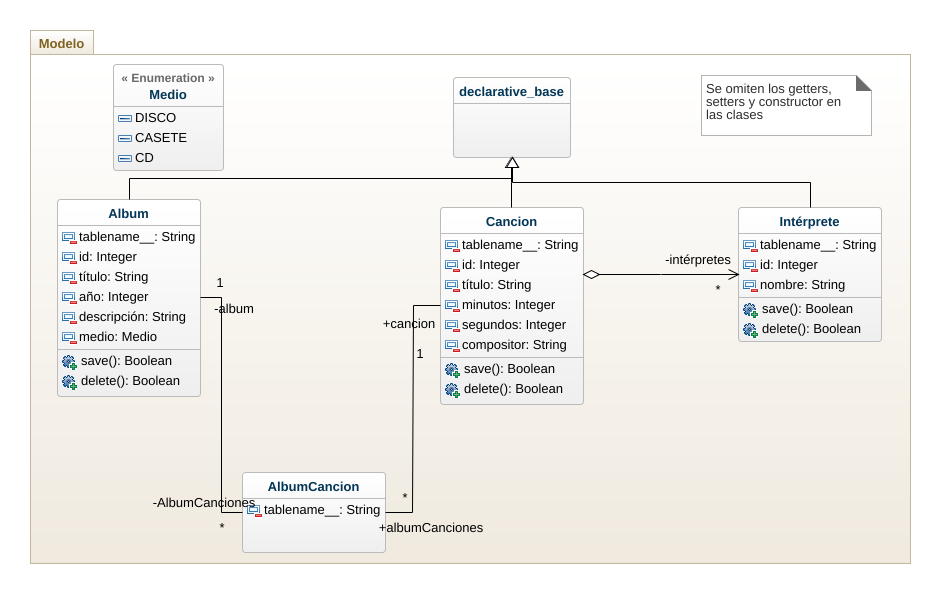Click the AlbumCancion tablename__ attribute icon

(x=254, y=511)
